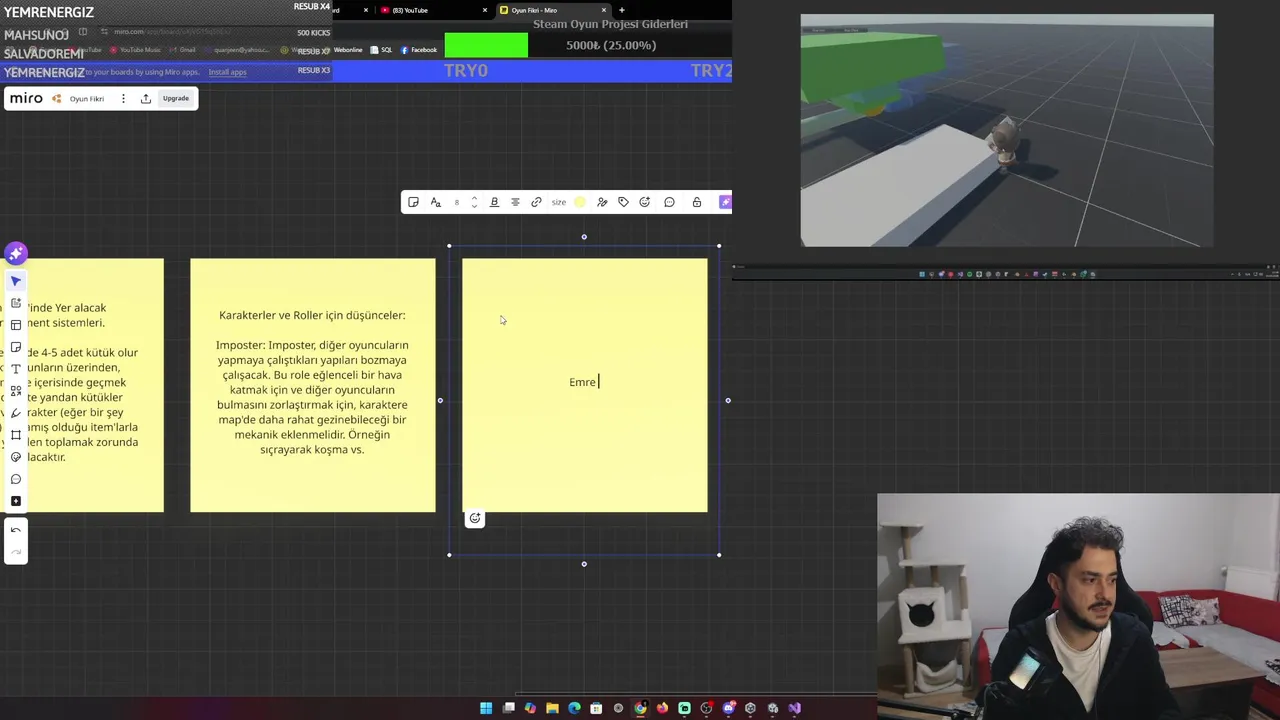Click the Oyun Fikri board title

pyautogui.click(x=87, y=99)
